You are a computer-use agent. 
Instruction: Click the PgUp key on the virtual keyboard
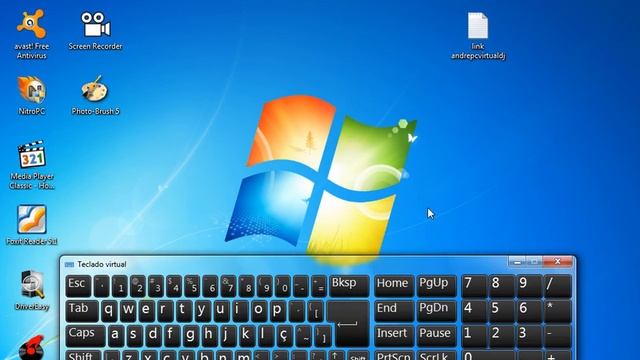pos(436,285)
